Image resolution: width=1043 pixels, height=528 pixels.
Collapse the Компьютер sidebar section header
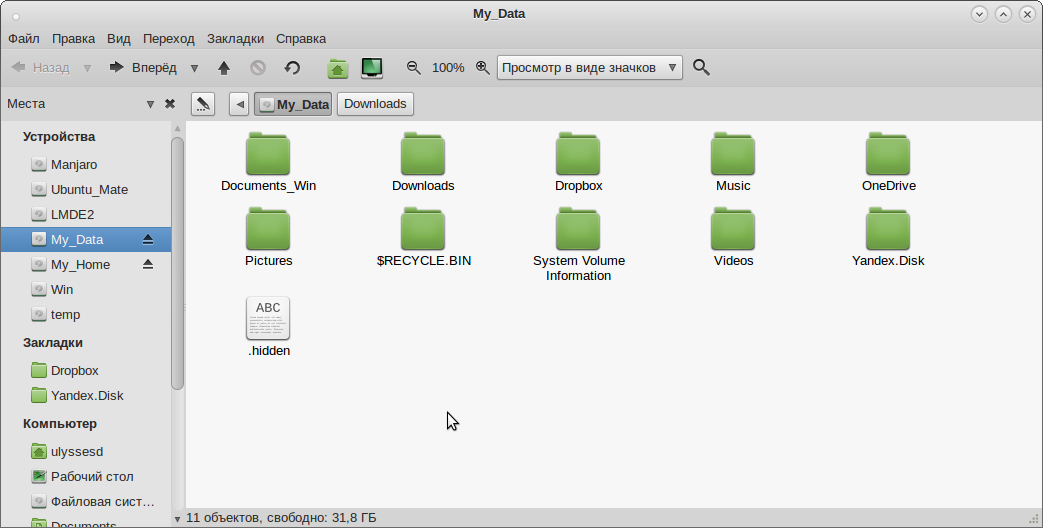(x=60, y=424)
